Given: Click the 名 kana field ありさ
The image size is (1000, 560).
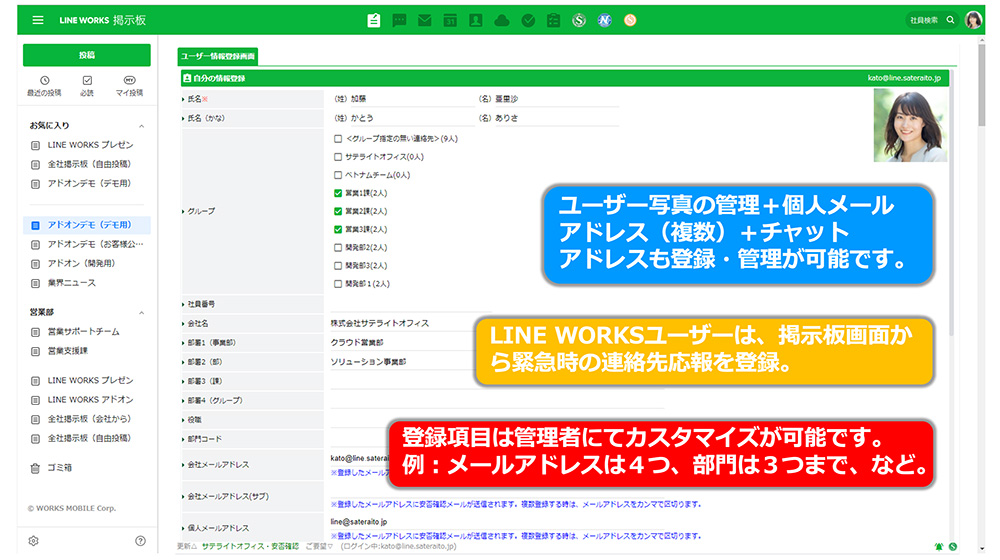Looking at the screenshot, I should click(x=556, y=118).
